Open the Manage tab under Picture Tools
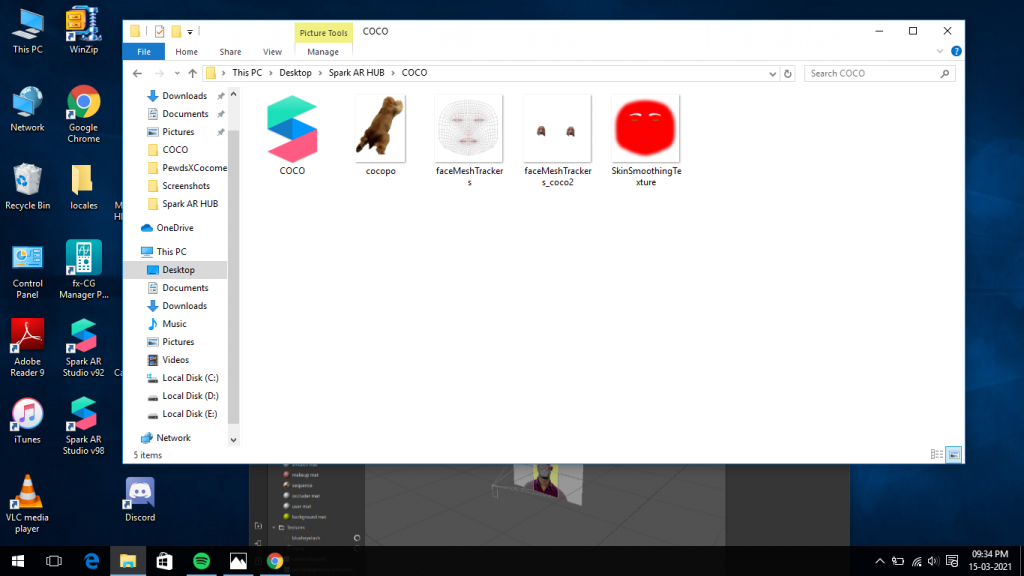Viewport: 1024px width, 576px height. coord(323,52)
